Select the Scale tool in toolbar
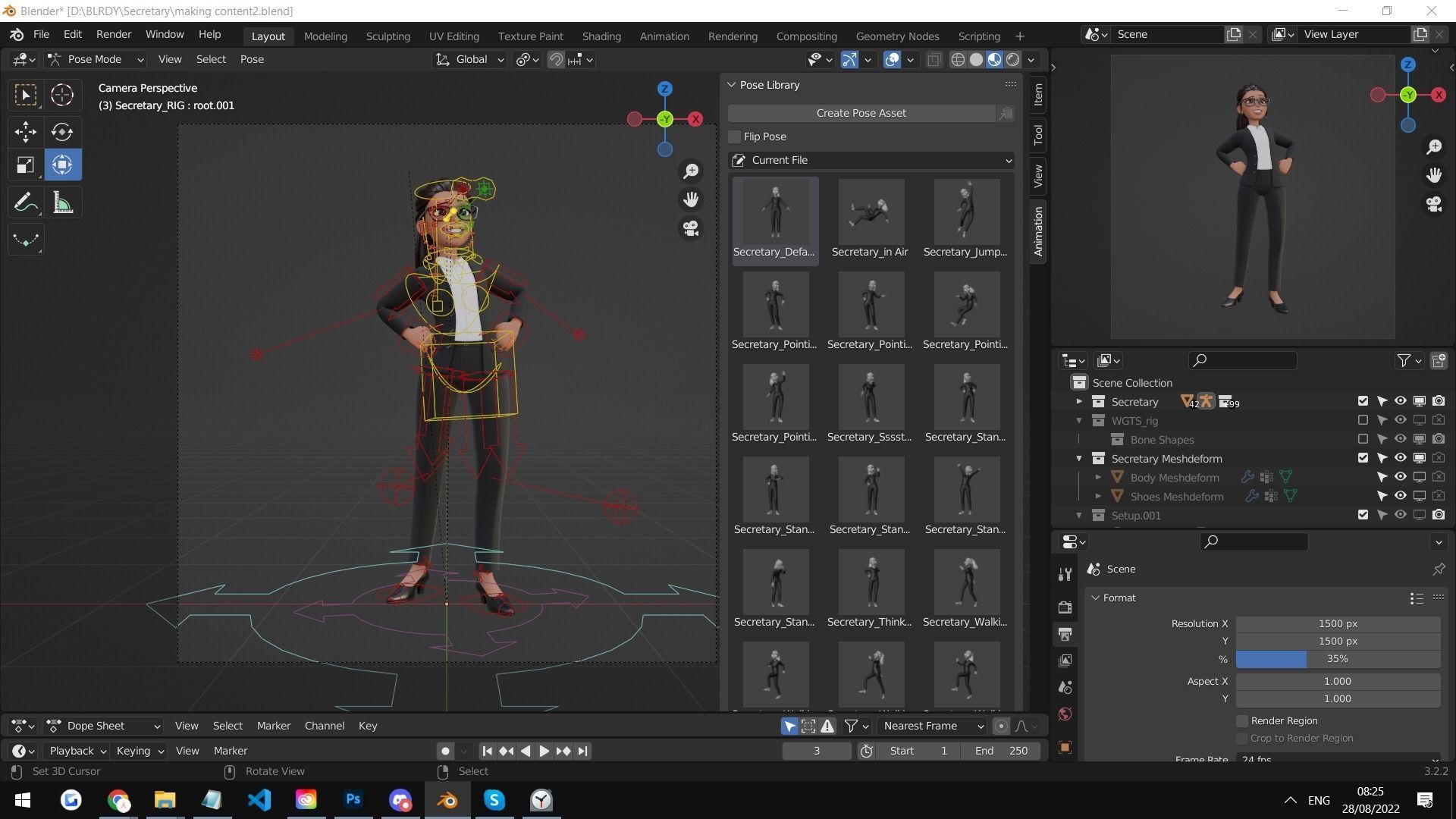 click(25, 165)
